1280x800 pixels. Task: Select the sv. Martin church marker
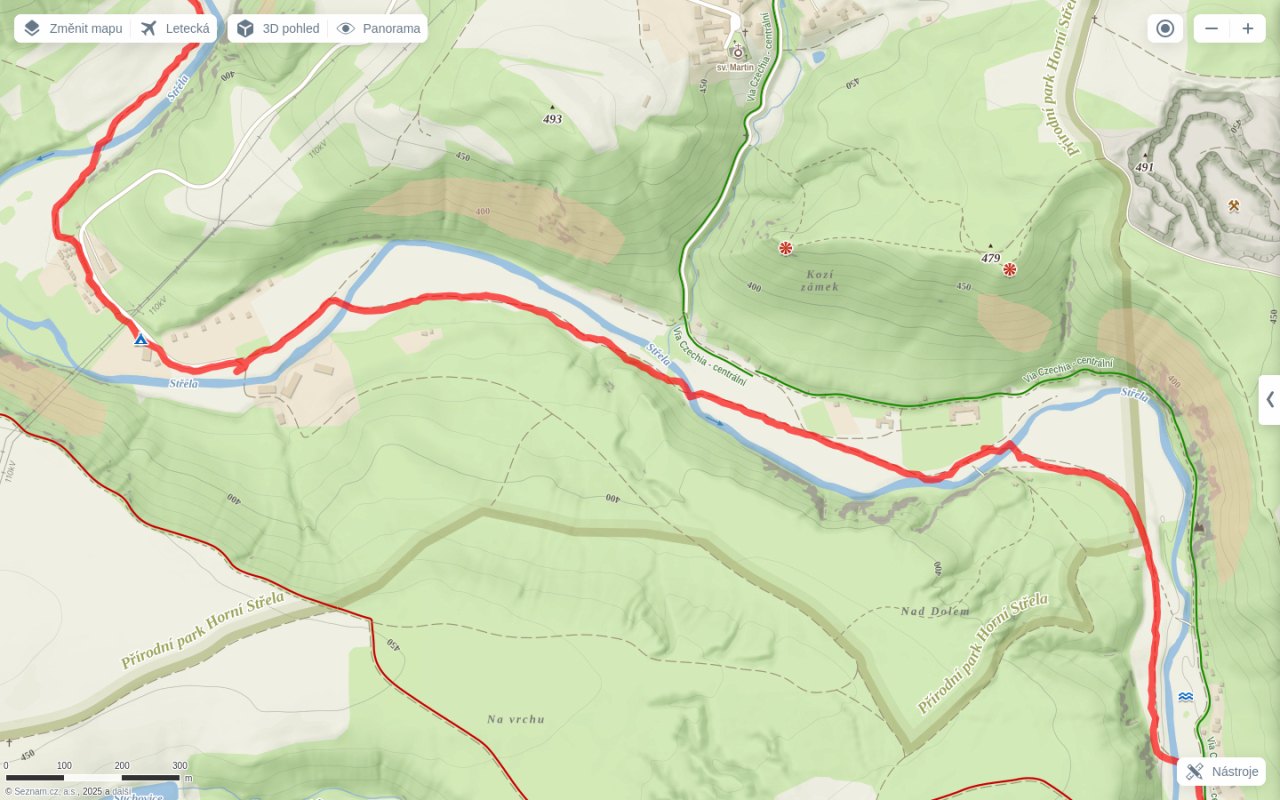pos(738,52)
